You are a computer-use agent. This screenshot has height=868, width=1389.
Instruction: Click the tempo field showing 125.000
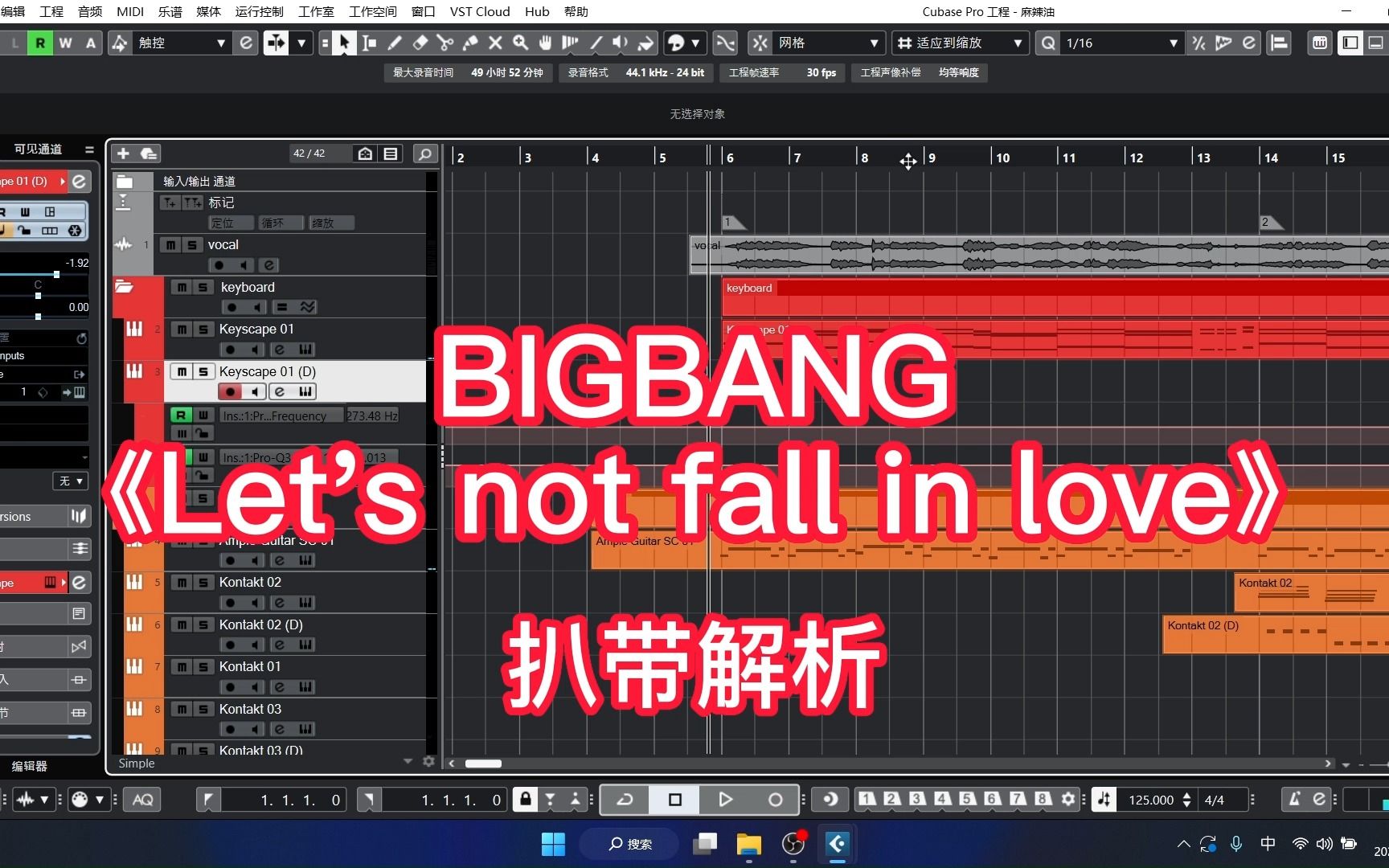click(x=1151, y=800)
